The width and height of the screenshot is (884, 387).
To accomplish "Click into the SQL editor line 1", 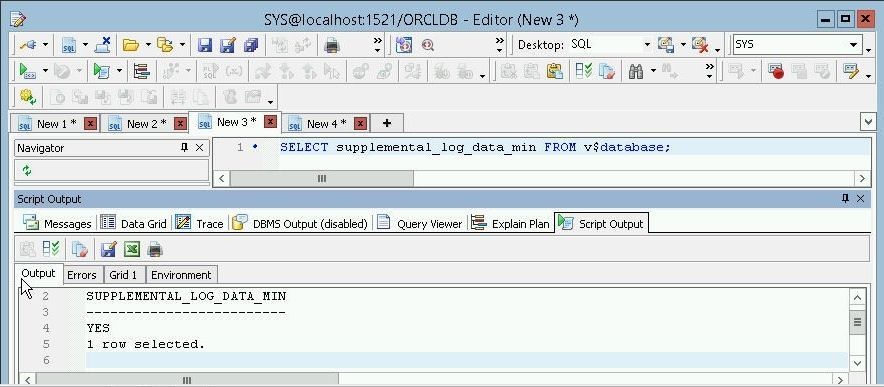I will click(475, 147).
